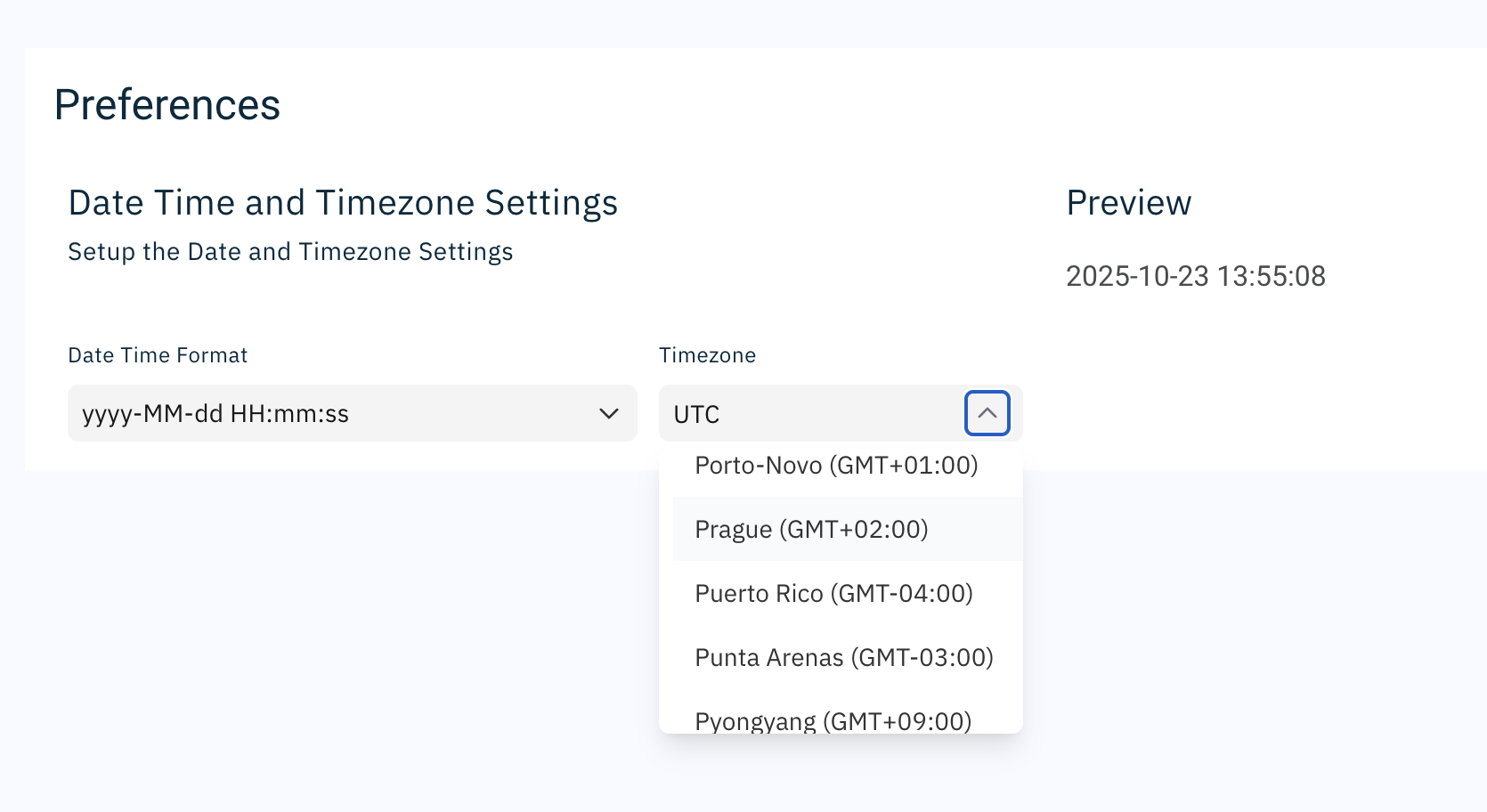Click the date 2025-10-23 in Preview
This screenshot has width=1487, height=812.
(1137, 276)
